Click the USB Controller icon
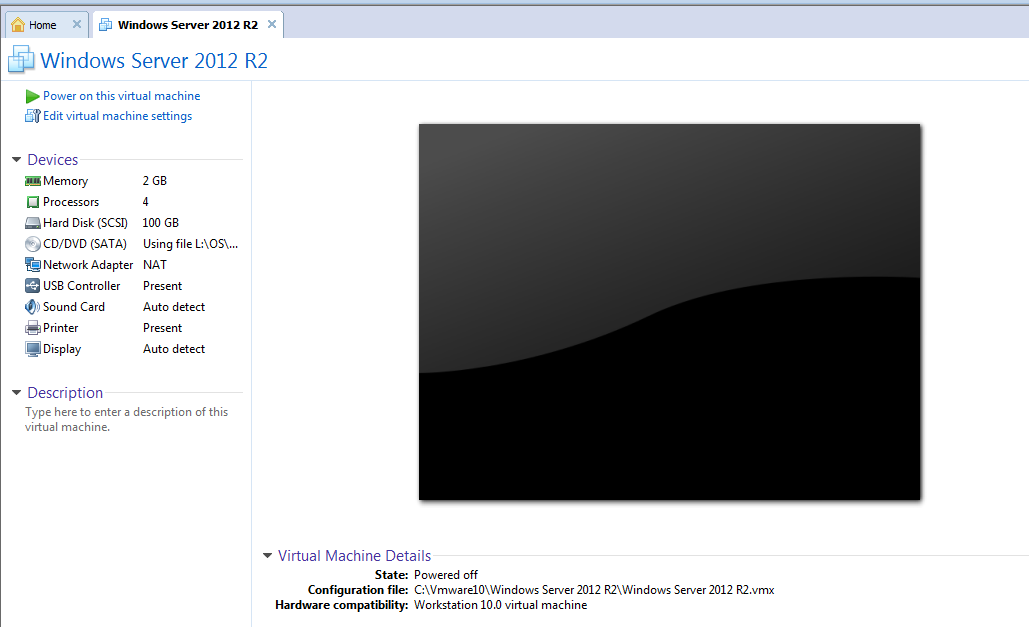Image resolution: width=1029 pixels, height=627 pixels. pyautogui.click(x=33, y=286)
